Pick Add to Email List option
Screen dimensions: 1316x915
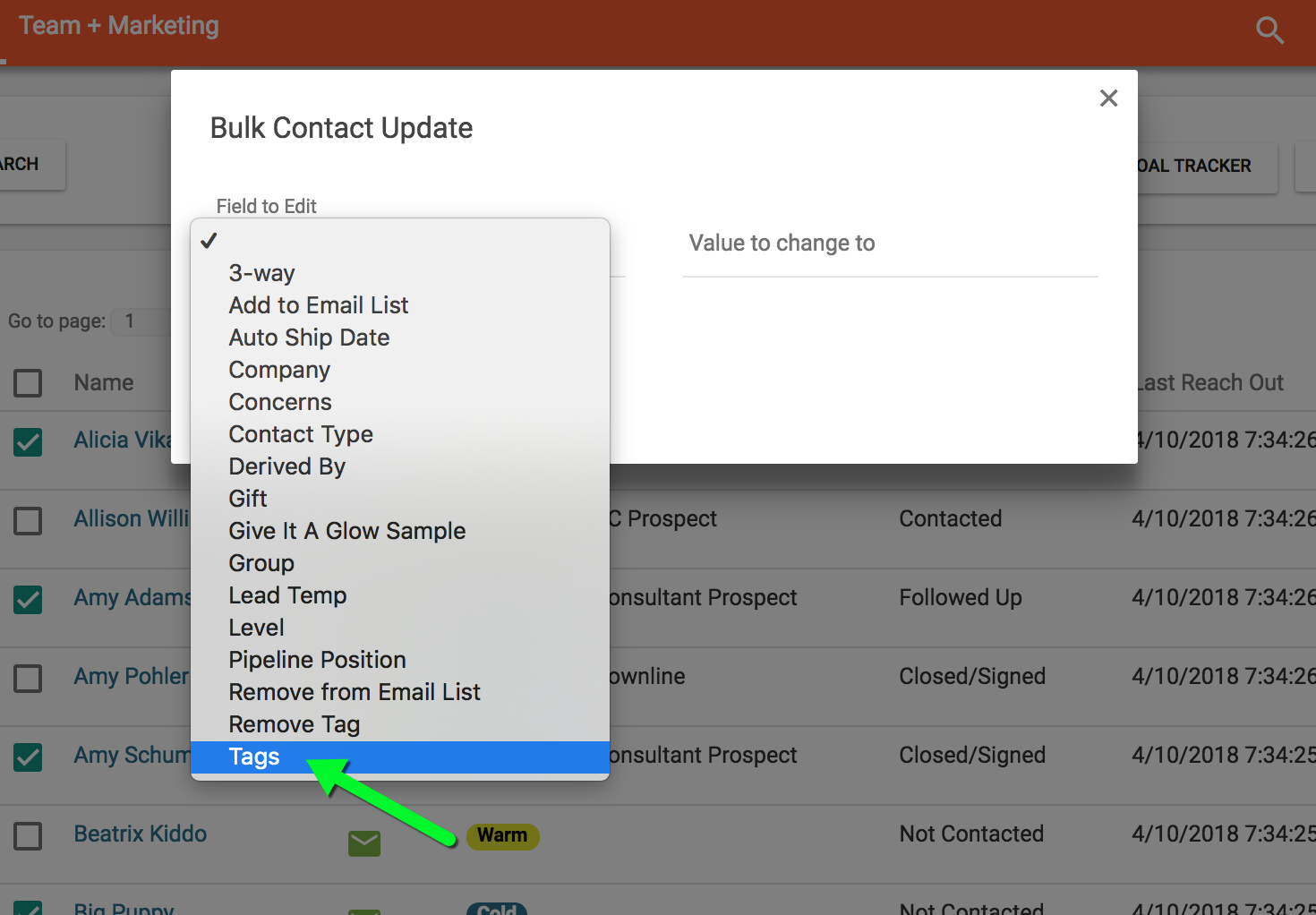[319, 304]
